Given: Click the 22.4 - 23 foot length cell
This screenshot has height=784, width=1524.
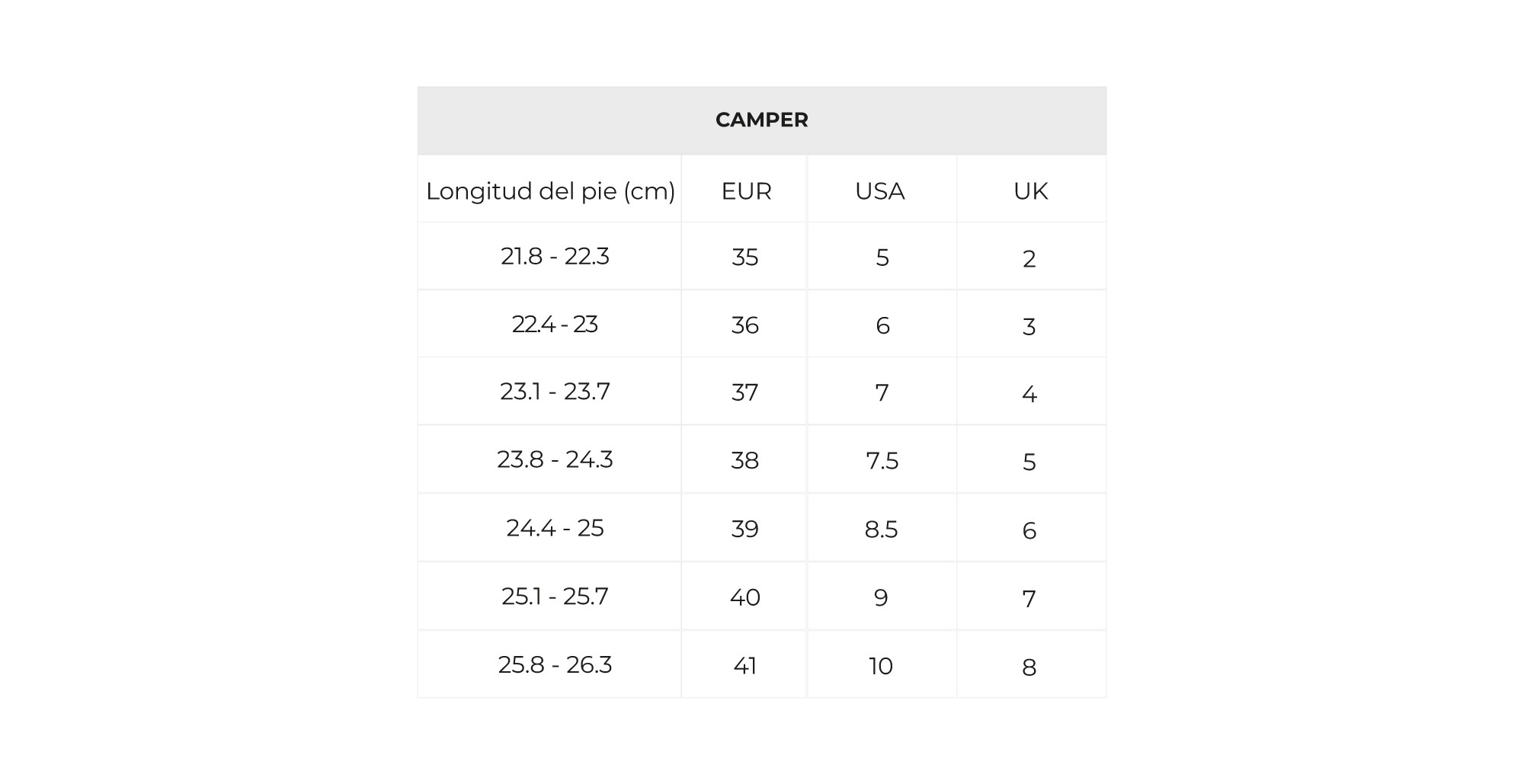Looking at the screenshot, I should point(549,324).
